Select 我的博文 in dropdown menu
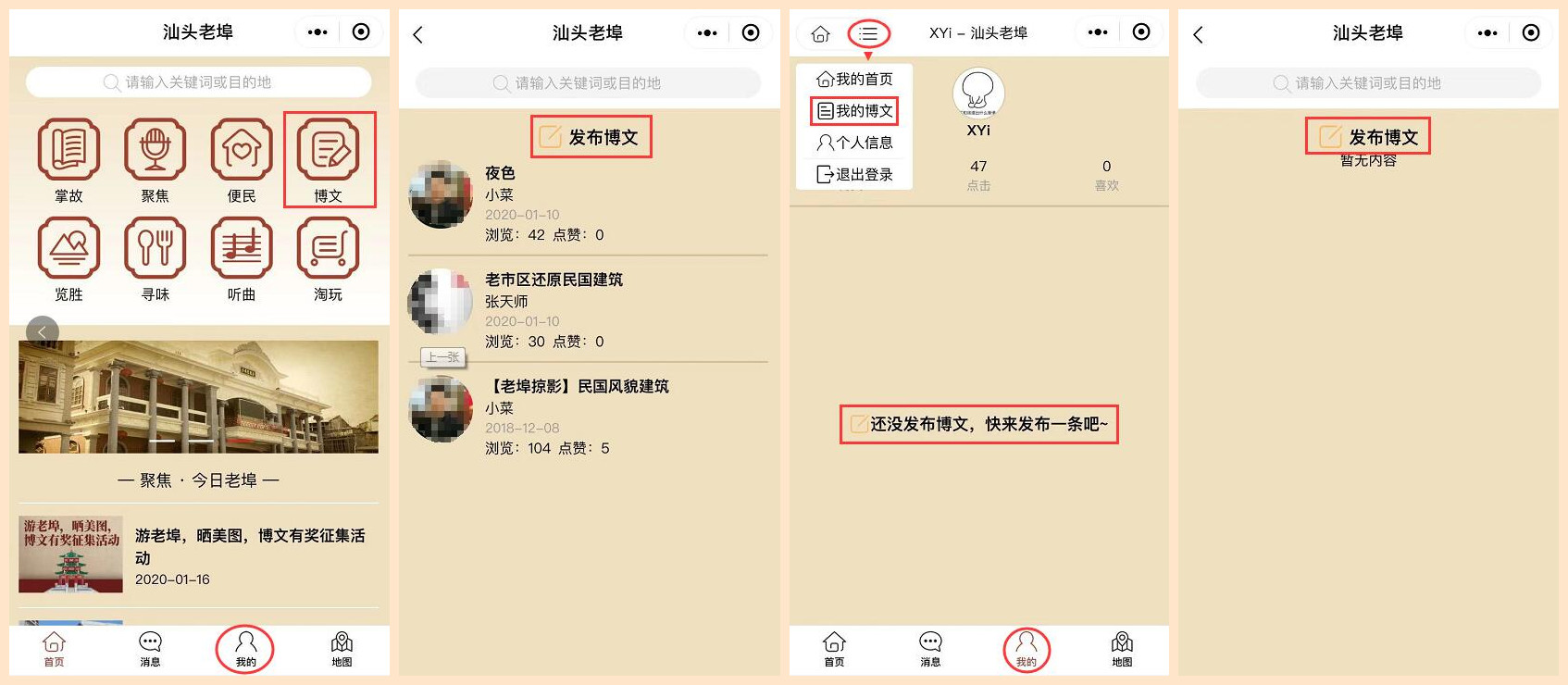The height and width of the screenshot is (685, 1568). [854, 111]
